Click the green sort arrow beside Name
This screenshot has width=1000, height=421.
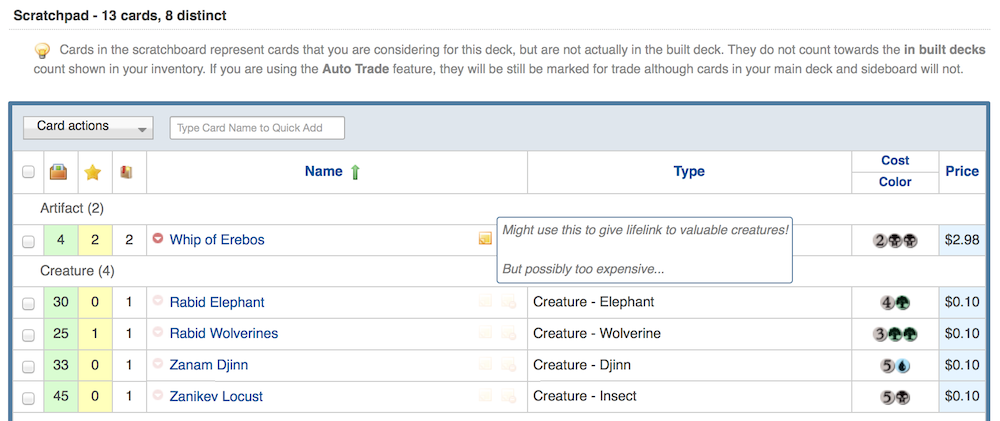tap(355, 172)
